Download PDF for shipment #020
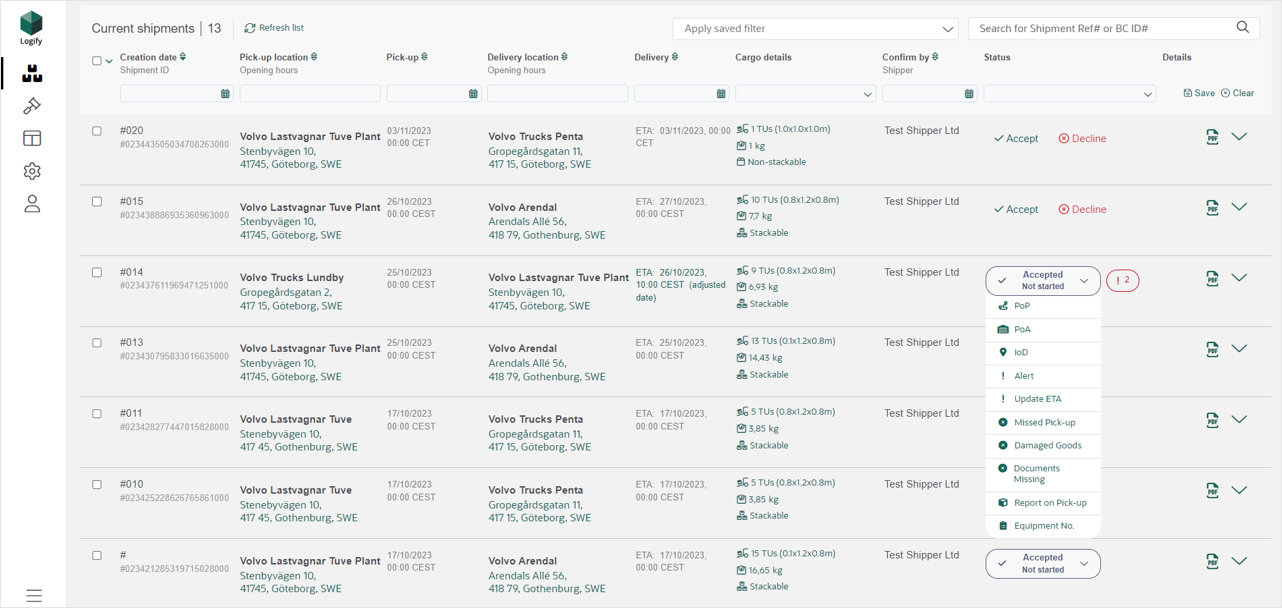 click(x=1212, y=137)
